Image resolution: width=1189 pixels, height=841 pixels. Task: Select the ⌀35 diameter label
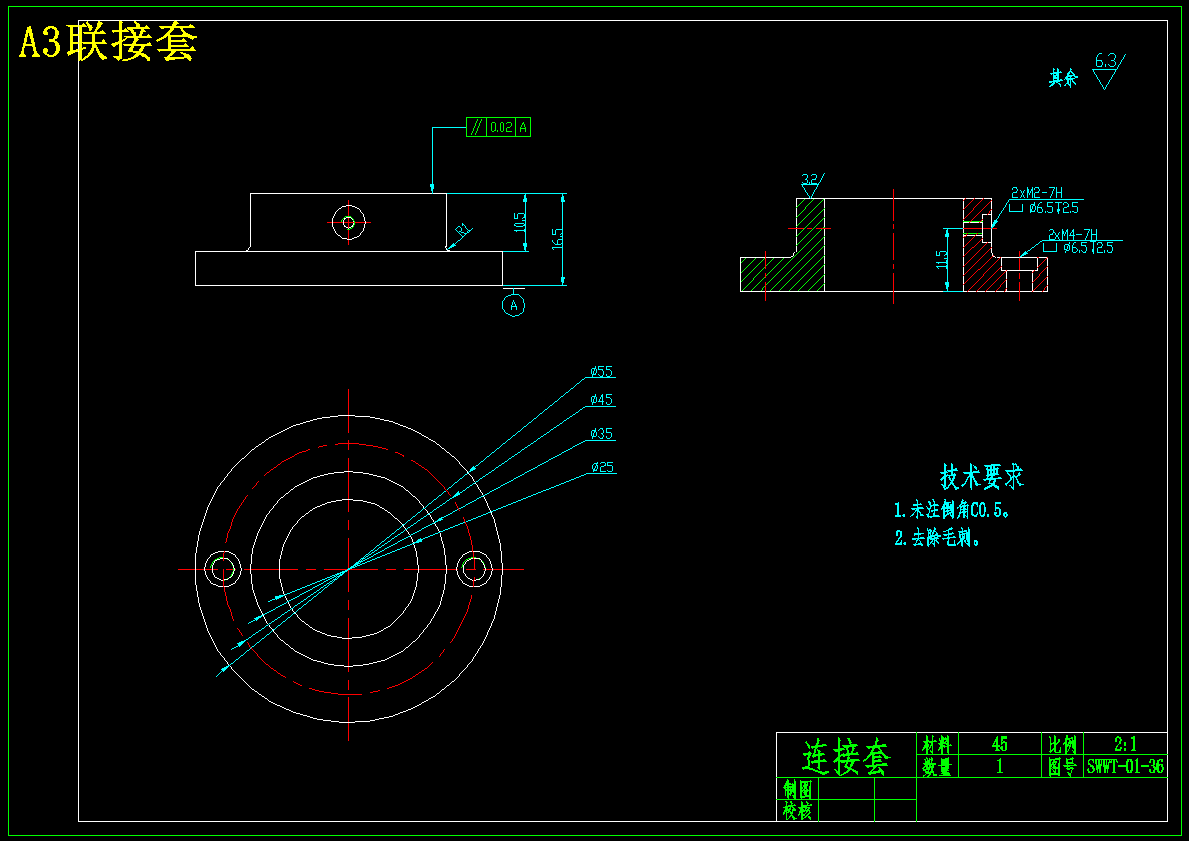coord(601,434)
